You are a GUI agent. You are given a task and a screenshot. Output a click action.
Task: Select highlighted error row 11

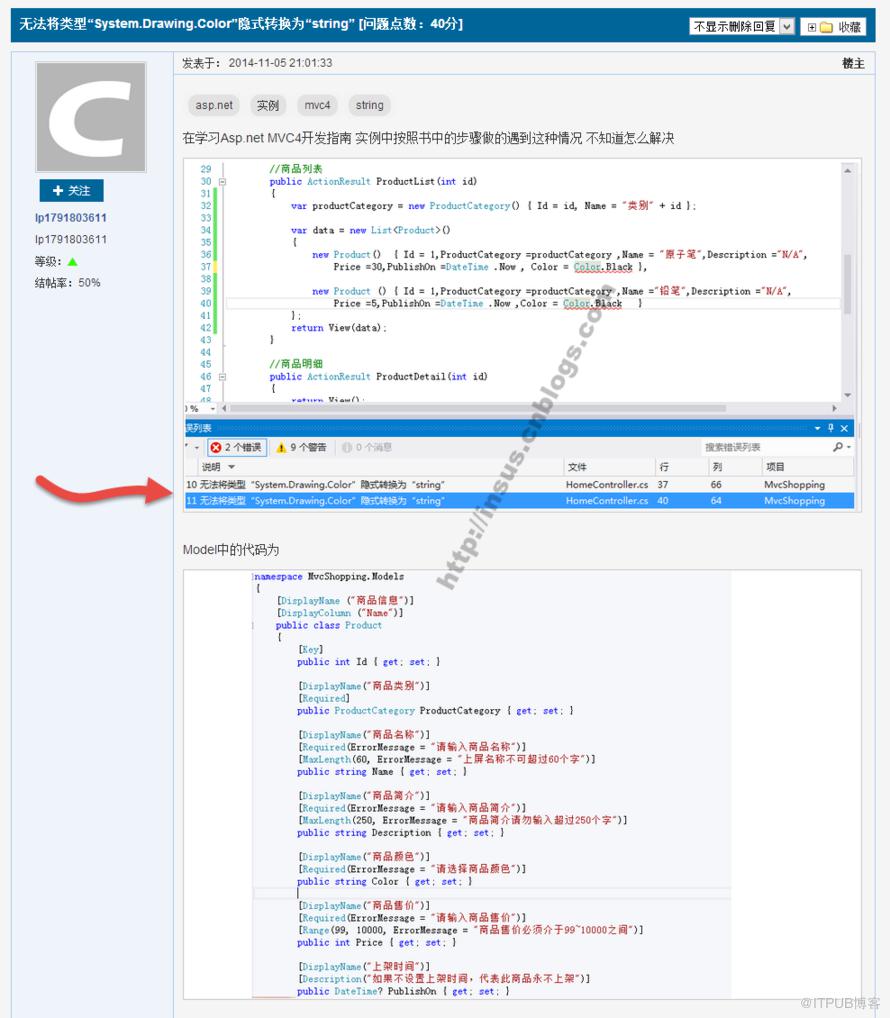519,501
